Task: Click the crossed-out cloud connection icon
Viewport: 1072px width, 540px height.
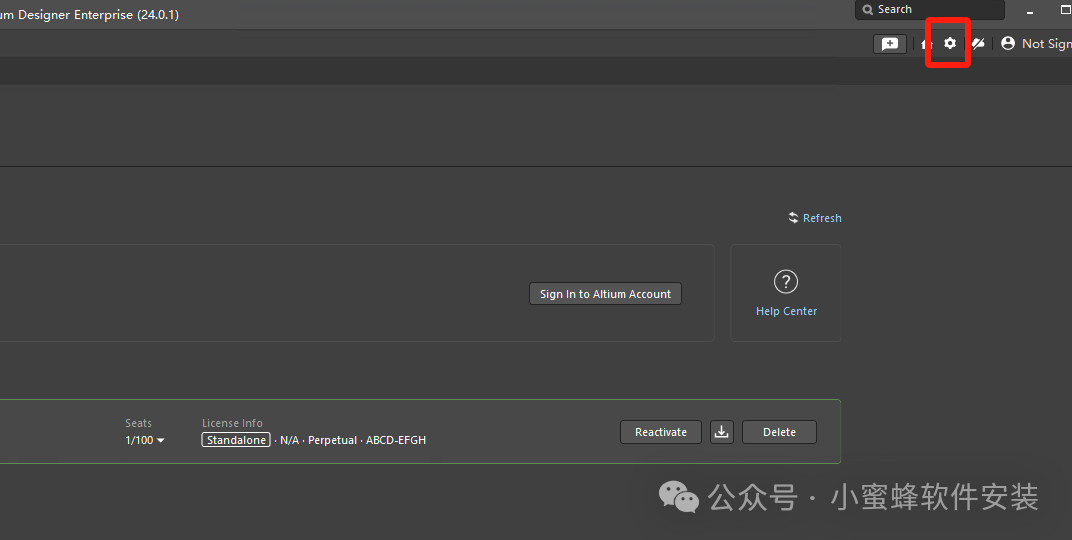Action: tap(978, 44)
